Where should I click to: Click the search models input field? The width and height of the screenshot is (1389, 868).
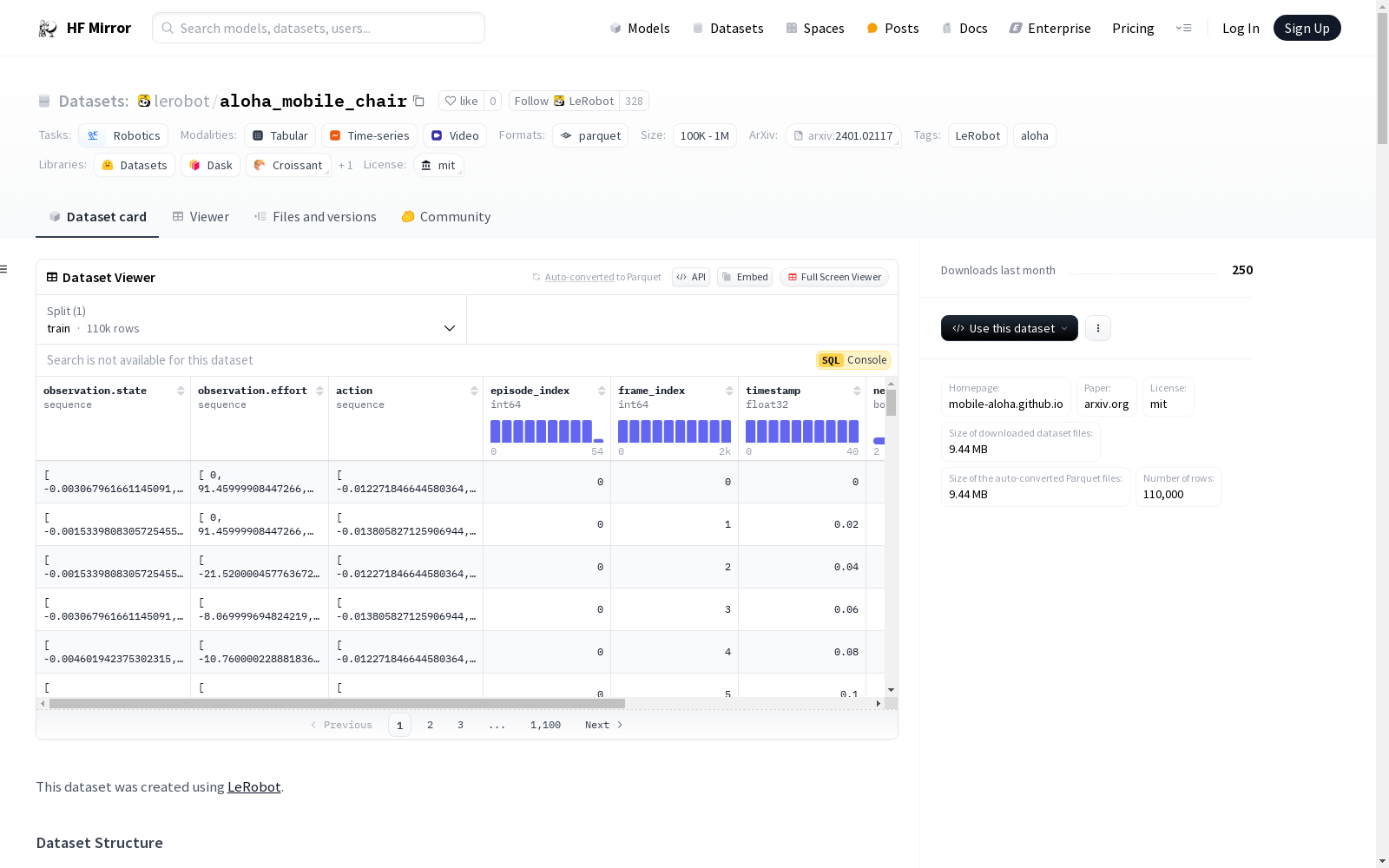(319, 28)
